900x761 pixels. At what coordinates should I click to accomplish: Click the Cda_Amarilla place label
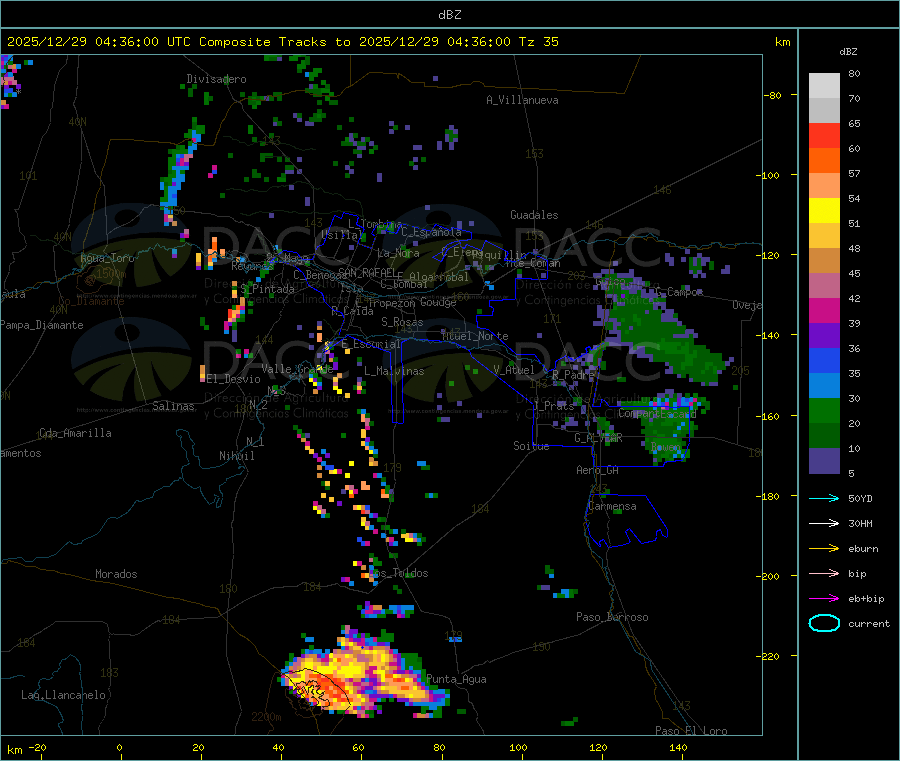(x=75, y=433)
